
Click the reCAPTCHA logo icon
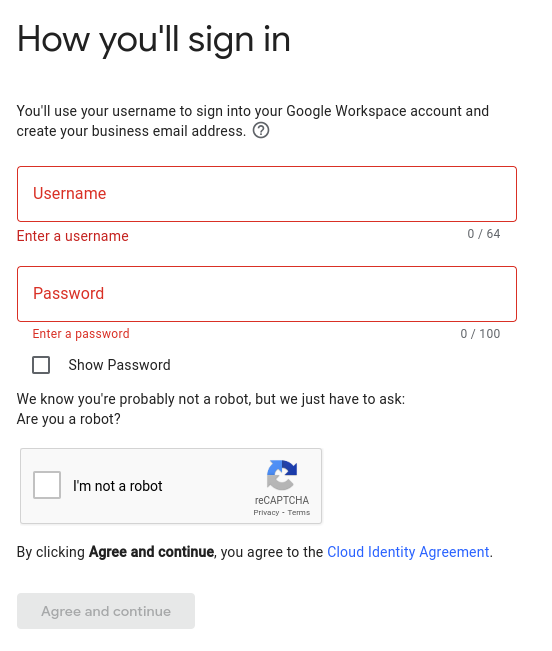tap(282, 475)
